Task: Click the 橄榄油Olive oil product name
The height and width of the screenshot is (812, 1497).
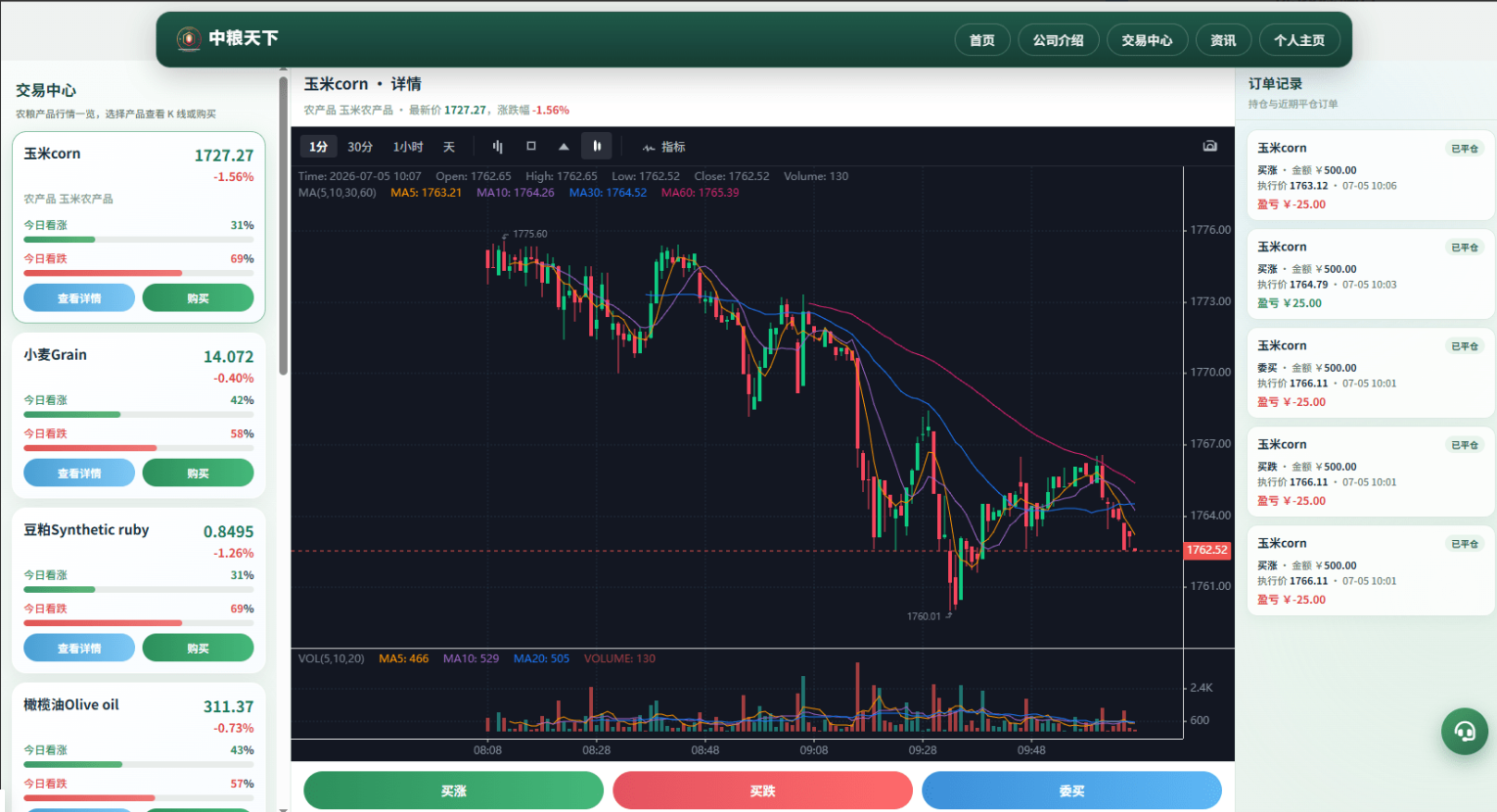Action: click(71, 704)
